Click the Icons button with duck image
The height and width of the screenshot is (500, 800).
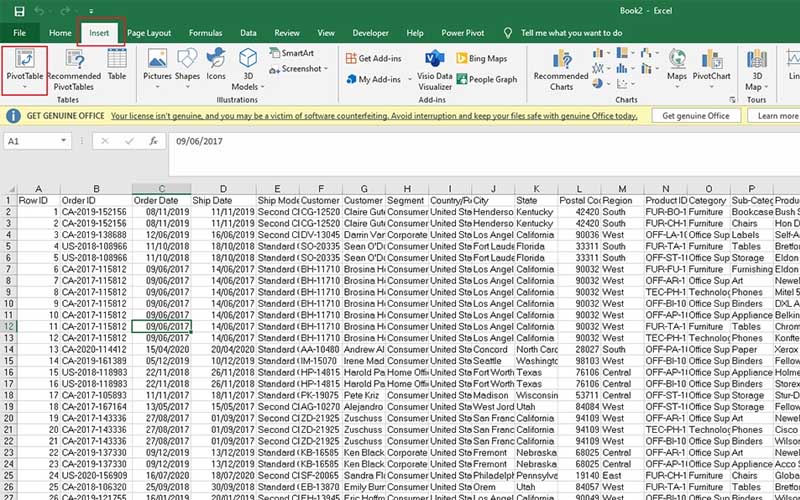click(x=216, y=65)
